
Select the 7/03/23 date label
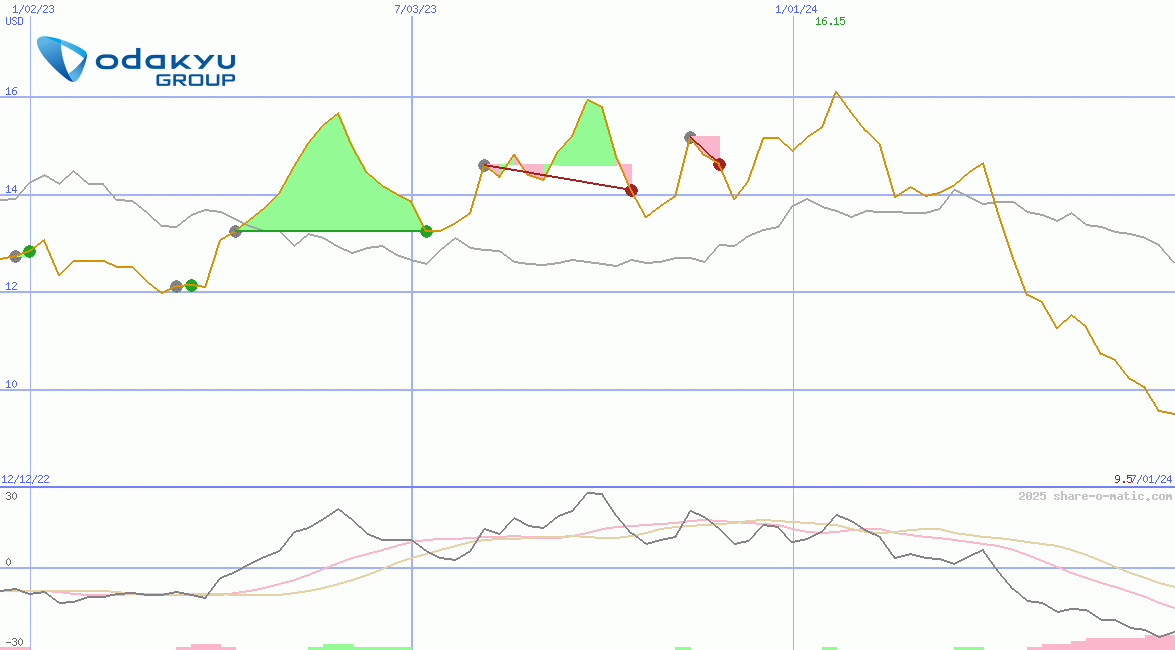coord(416,9)
